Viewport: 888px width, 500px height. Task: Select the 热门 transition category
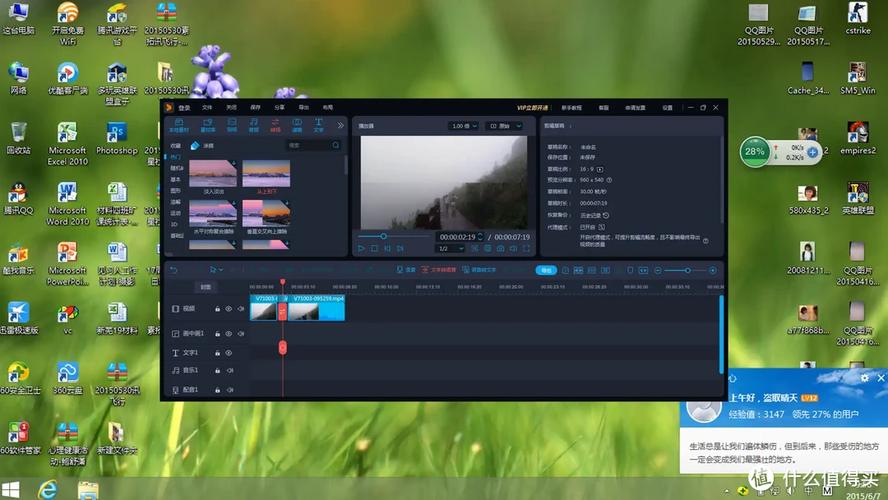(x=176, y=157)
